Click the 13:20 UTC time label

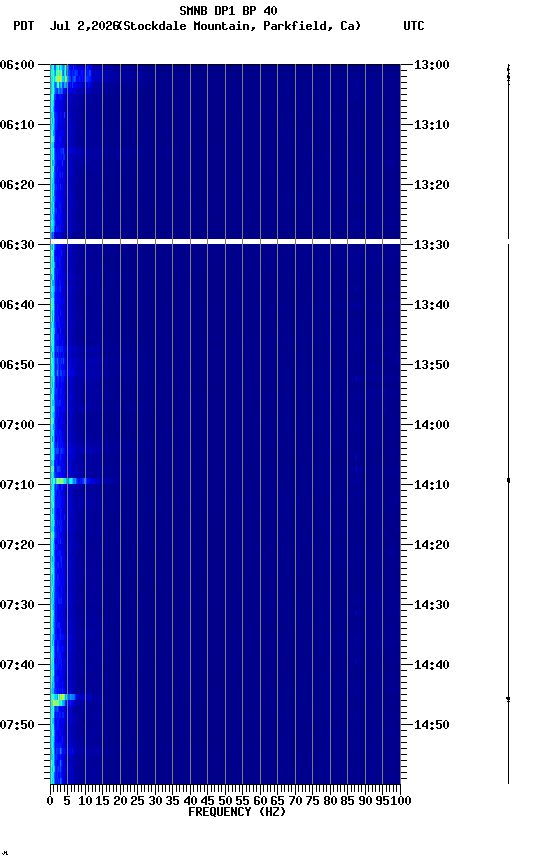click(x=432, y=185)
